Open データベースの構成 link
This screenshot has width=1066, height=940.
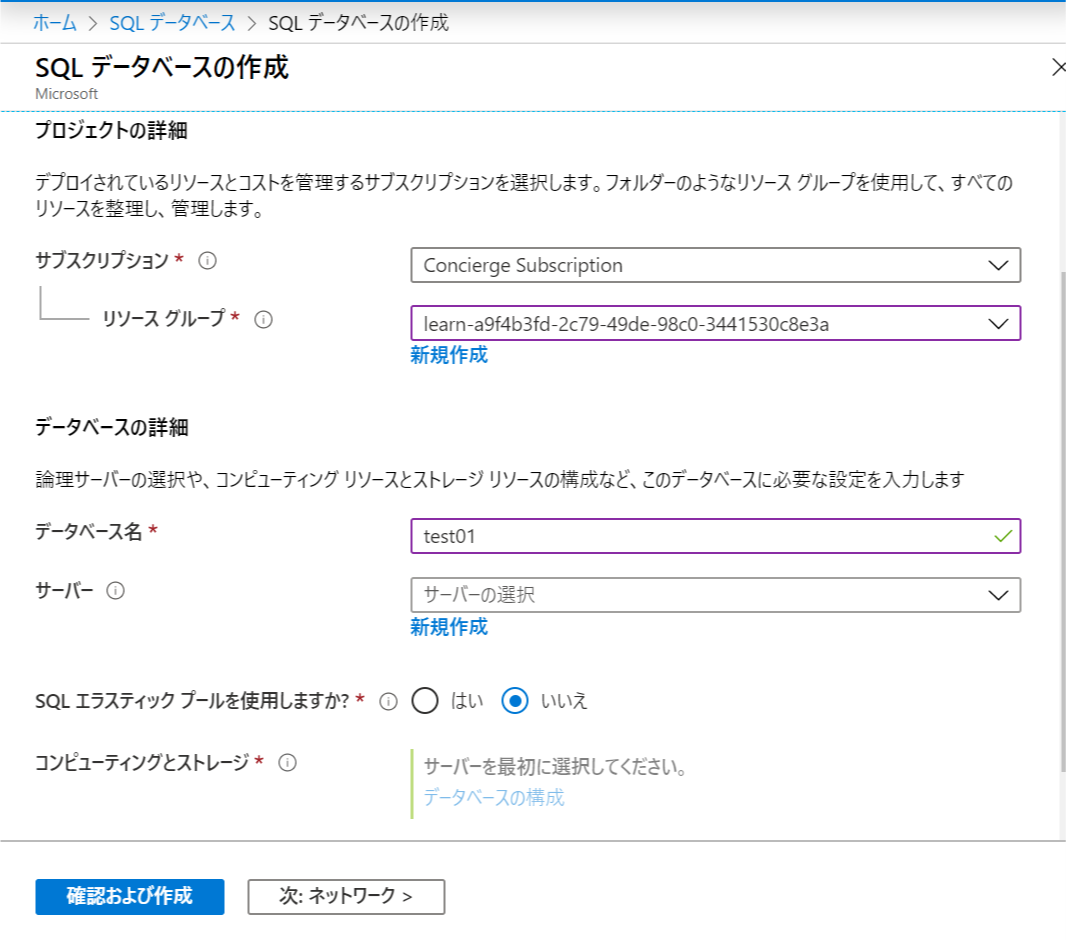pyautogui.click(x=494, y=797)
